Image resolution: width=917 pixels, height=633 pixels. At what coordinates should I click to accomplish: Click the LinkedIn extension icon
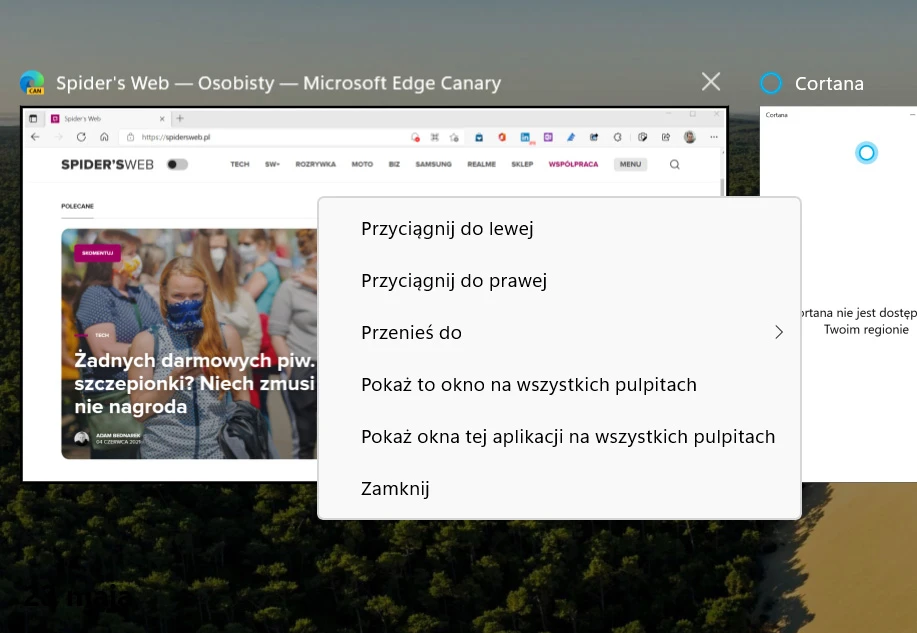[x=525, y=137]
